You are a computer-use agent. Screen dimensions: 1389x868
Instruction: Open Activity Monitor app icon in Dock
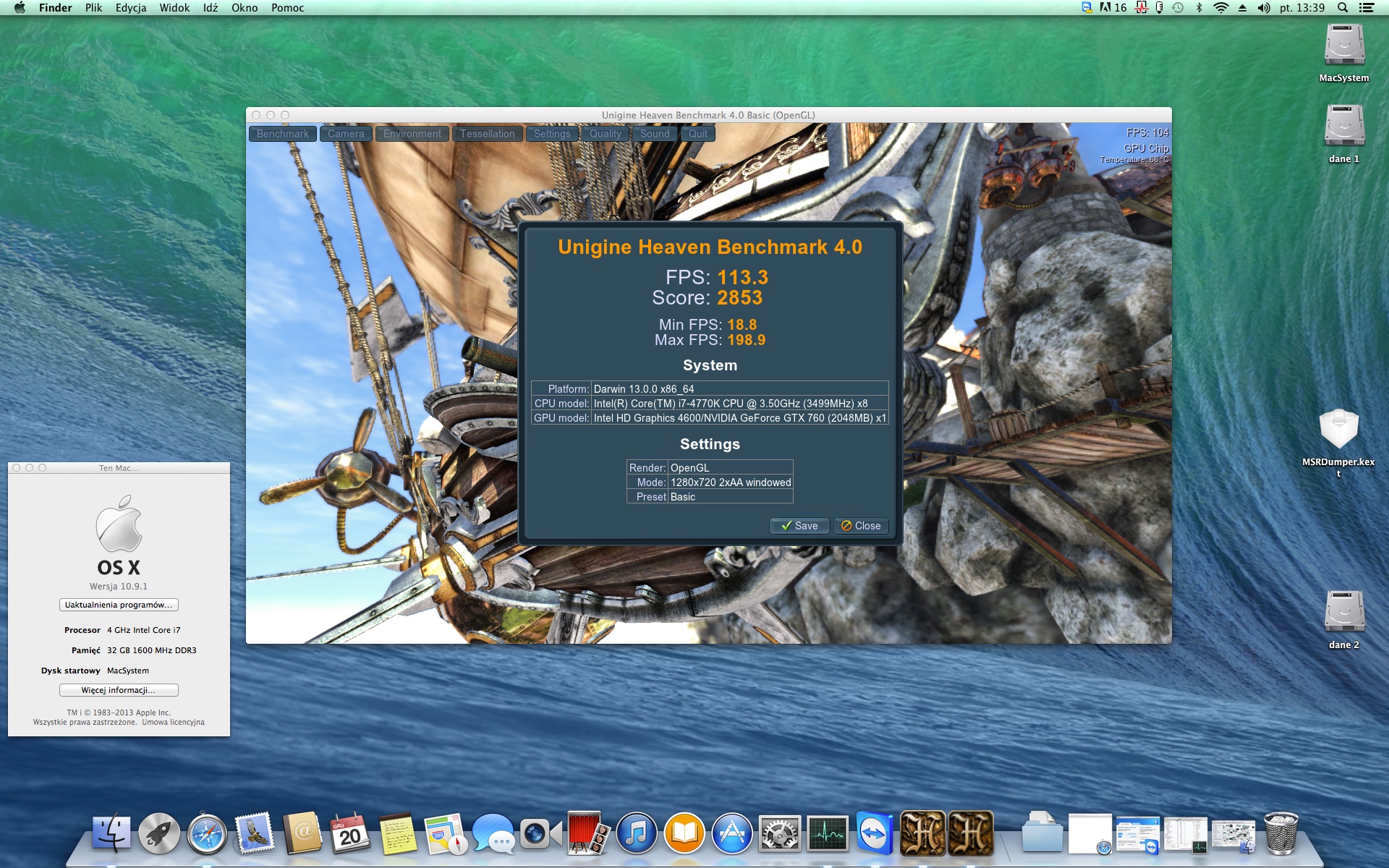tap(828, 833)
